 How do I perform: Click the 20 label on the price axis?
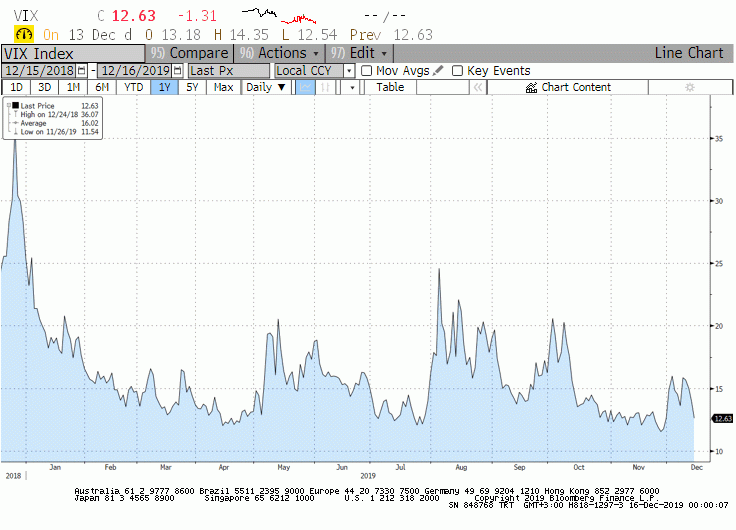coord(719,326)
